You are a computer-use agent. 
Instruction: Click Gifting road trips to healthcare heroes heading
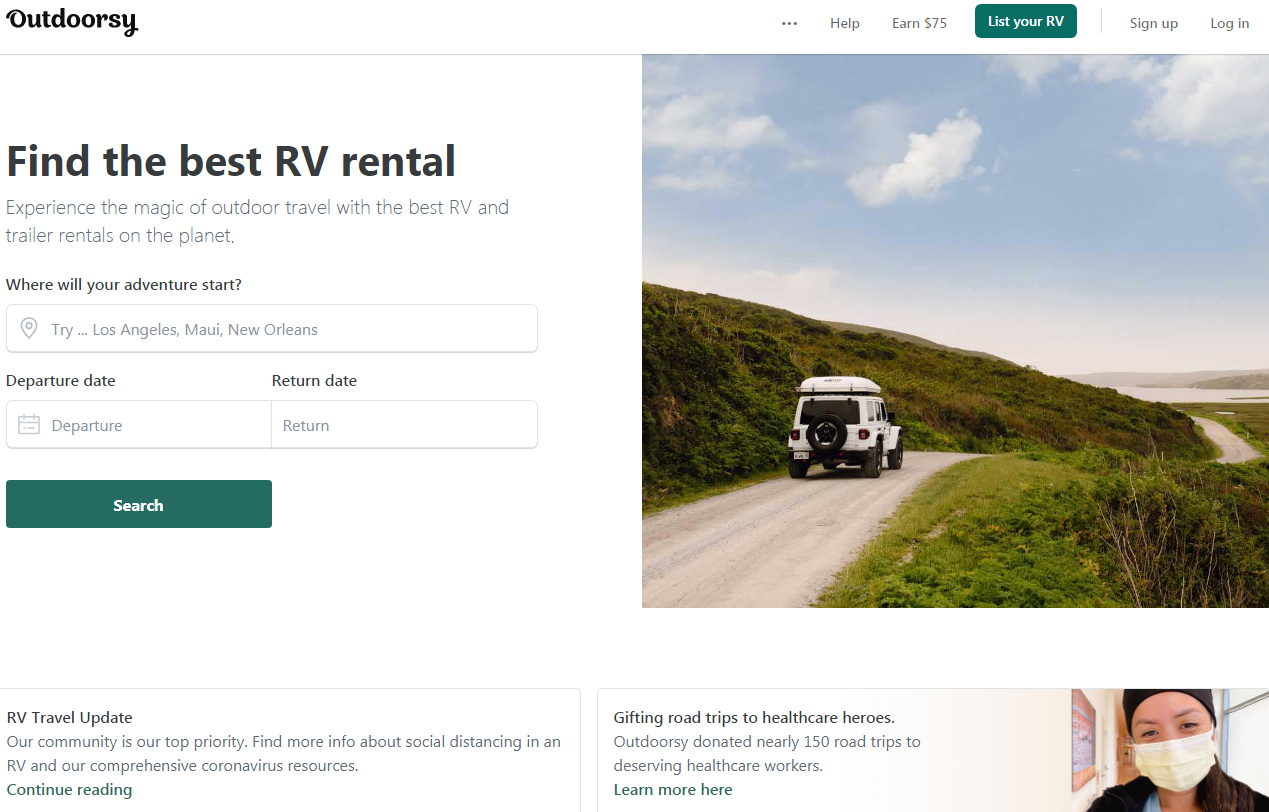(754, 717)
